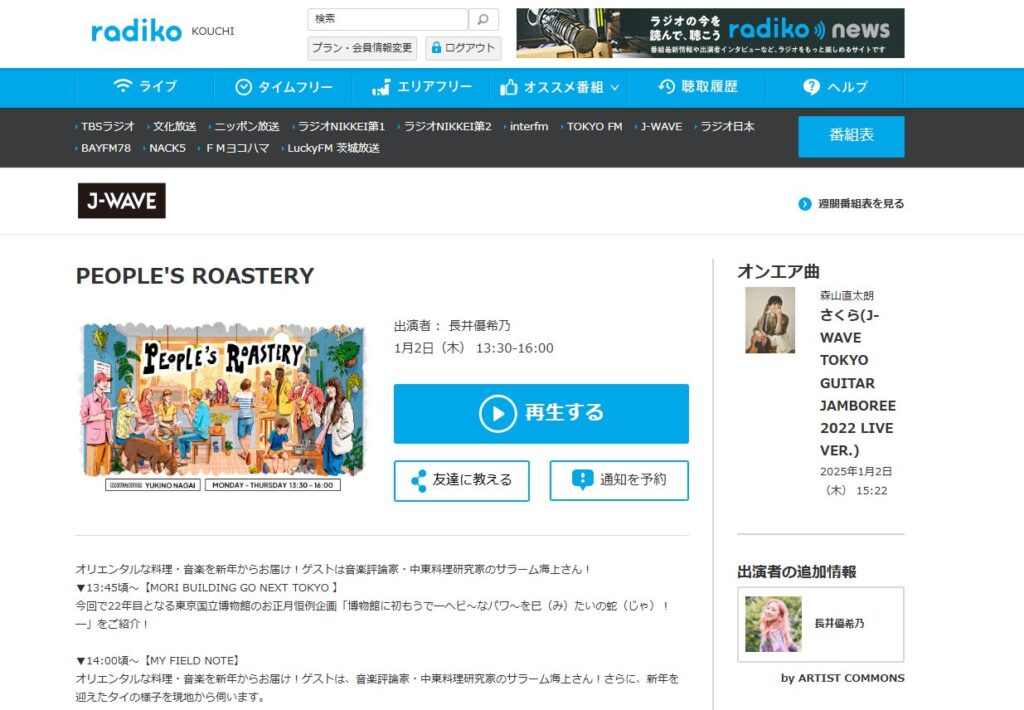
Task: Open 聴取履歴 listening history
Action: [697, 87]
